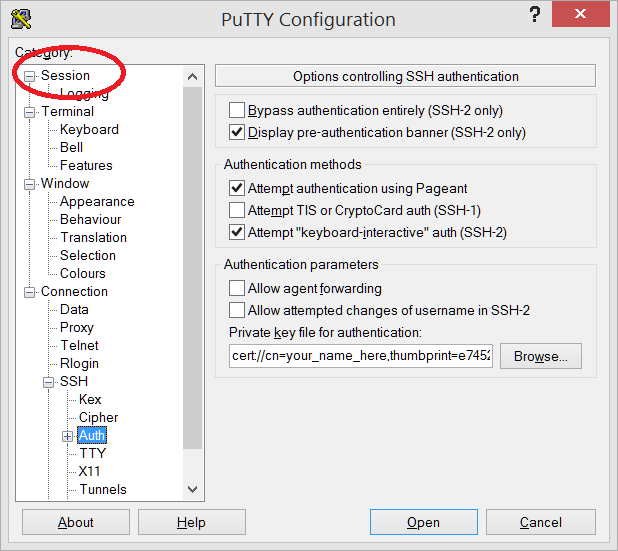Open Rlogin settings in tree
Image resolution: width=618 pixels, height=551 pixels.
[x=79, y=364]
